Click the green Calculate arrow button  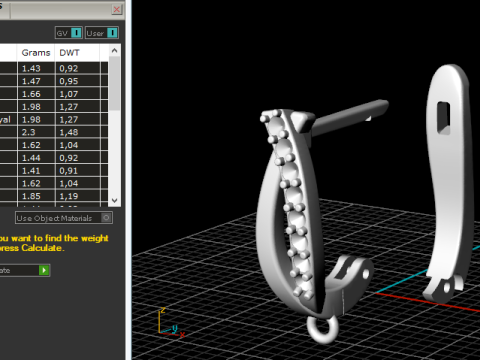tap(44, 270)
